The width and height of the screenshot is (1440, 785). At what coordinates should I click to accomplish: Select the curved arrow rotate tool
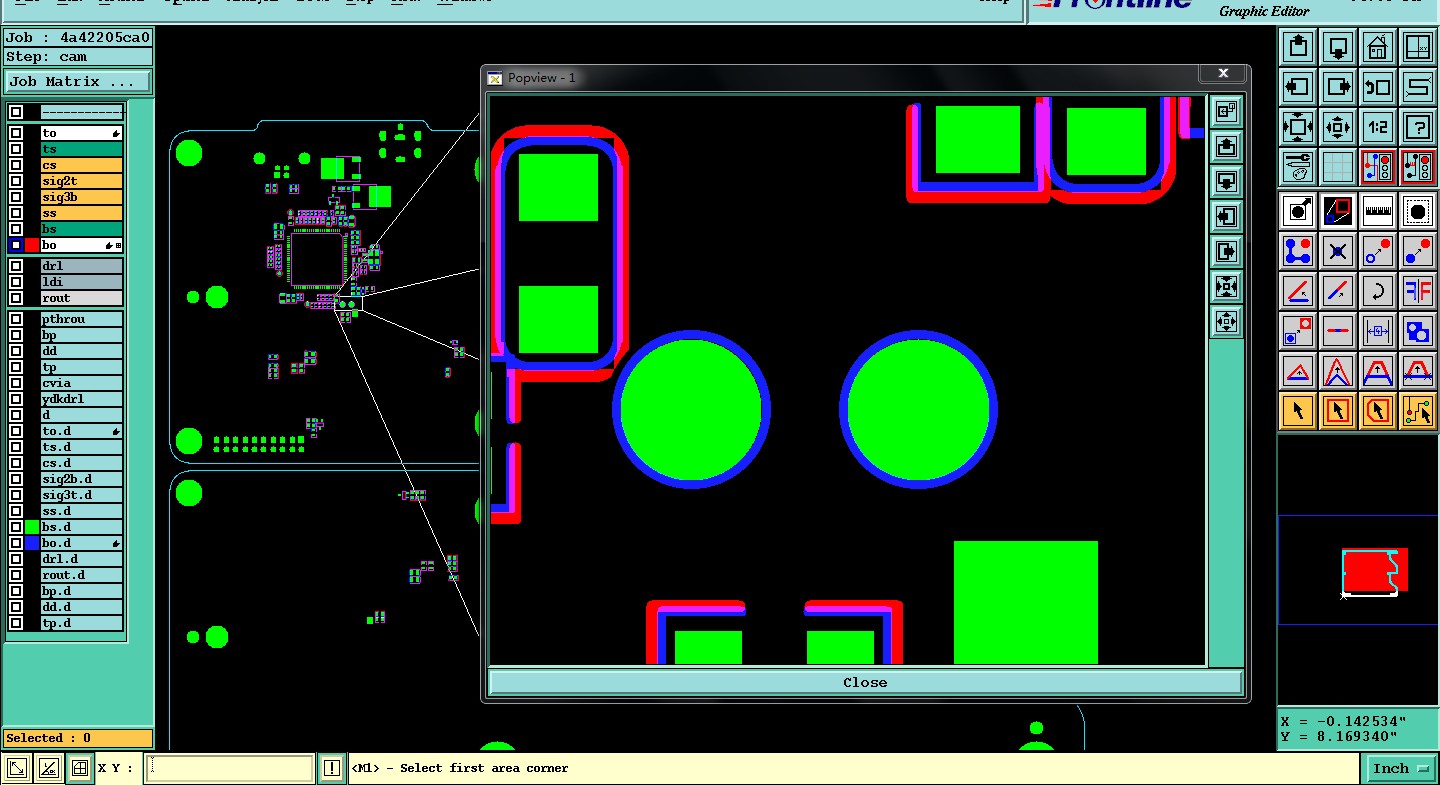(x=1378, y=291)
